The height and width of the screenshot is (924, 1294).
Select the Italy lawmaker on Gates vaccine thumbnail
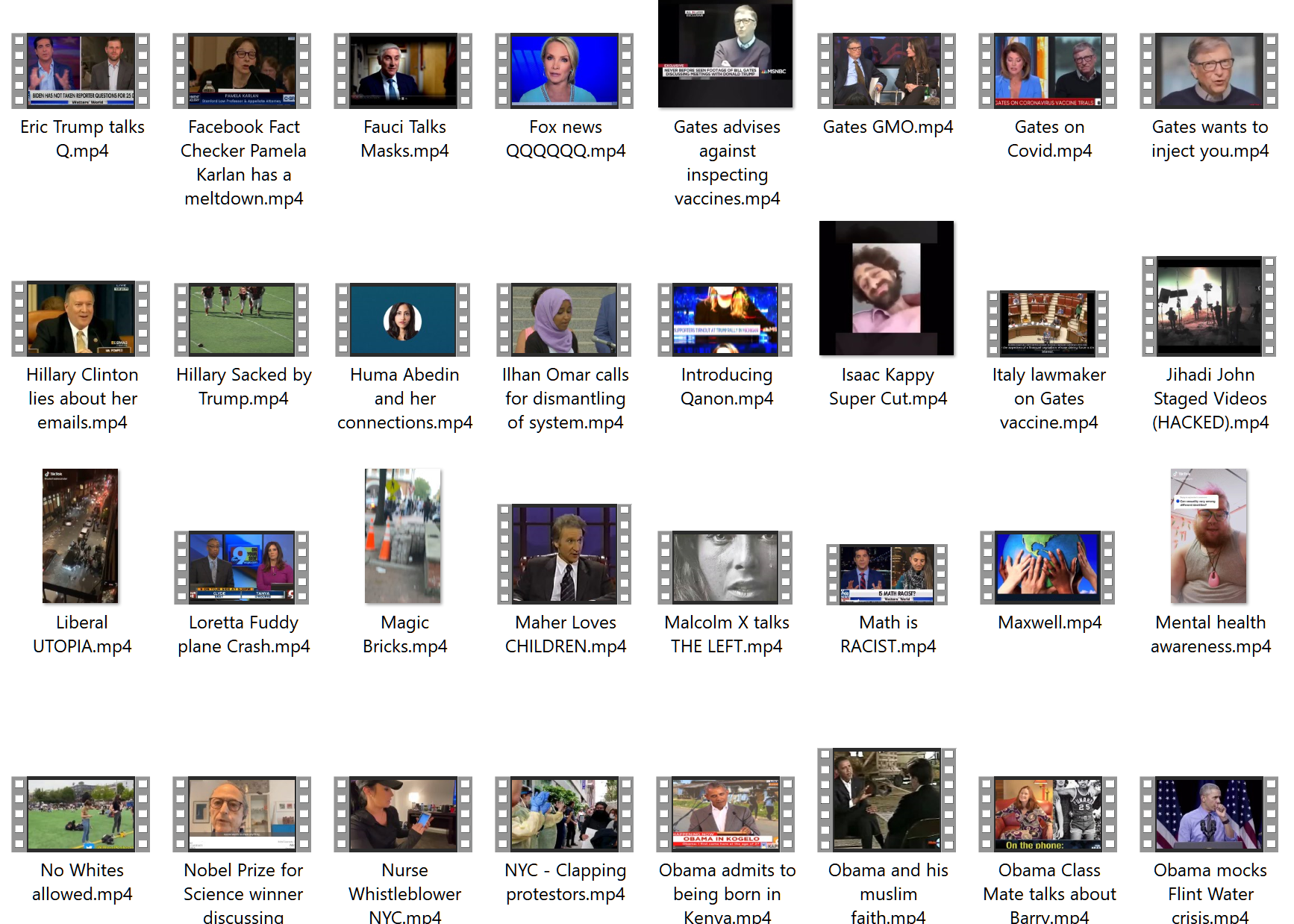click(x=1048, y=324)
